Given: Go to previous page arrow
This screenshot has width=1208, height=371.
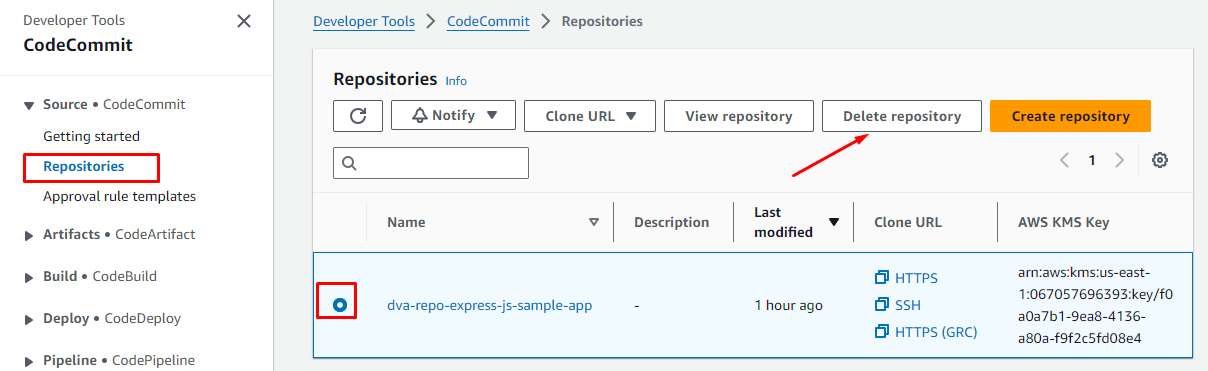Looking at the screenshot, I should [x=1065, y=160].
